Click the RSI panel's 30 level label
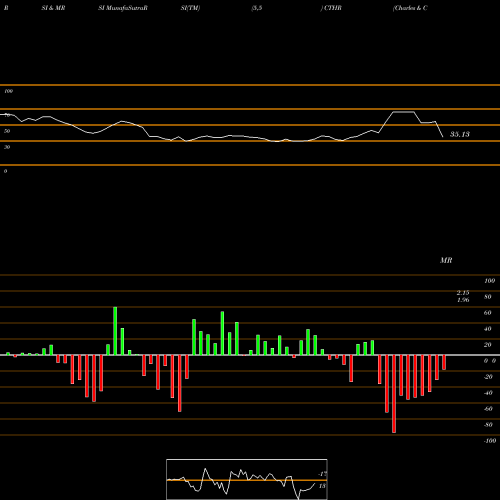The image size is (500, 500). tap(7, 147)
